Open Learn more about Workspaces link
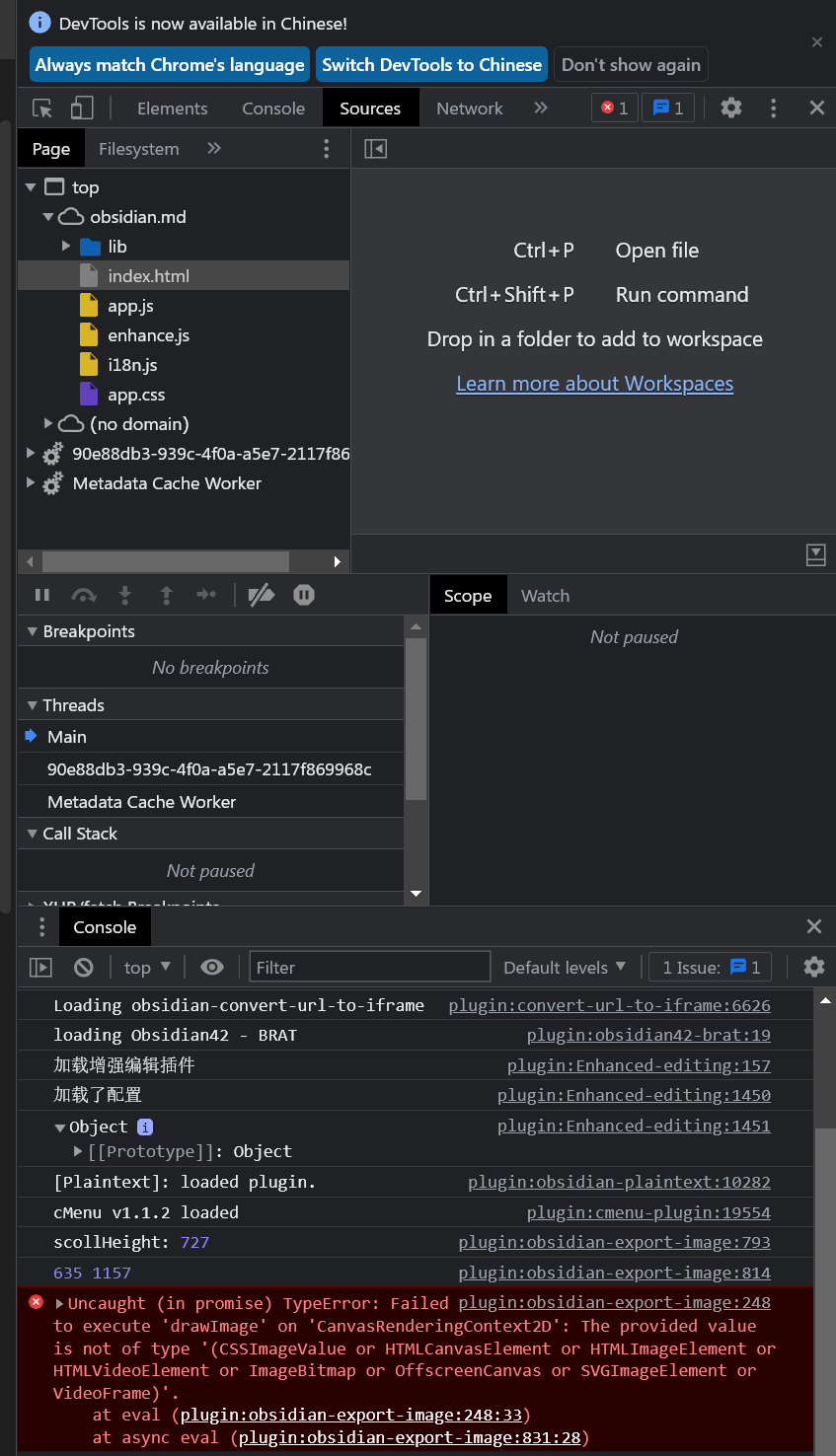The image size is (836, 1456). click(x=594, y=384)
